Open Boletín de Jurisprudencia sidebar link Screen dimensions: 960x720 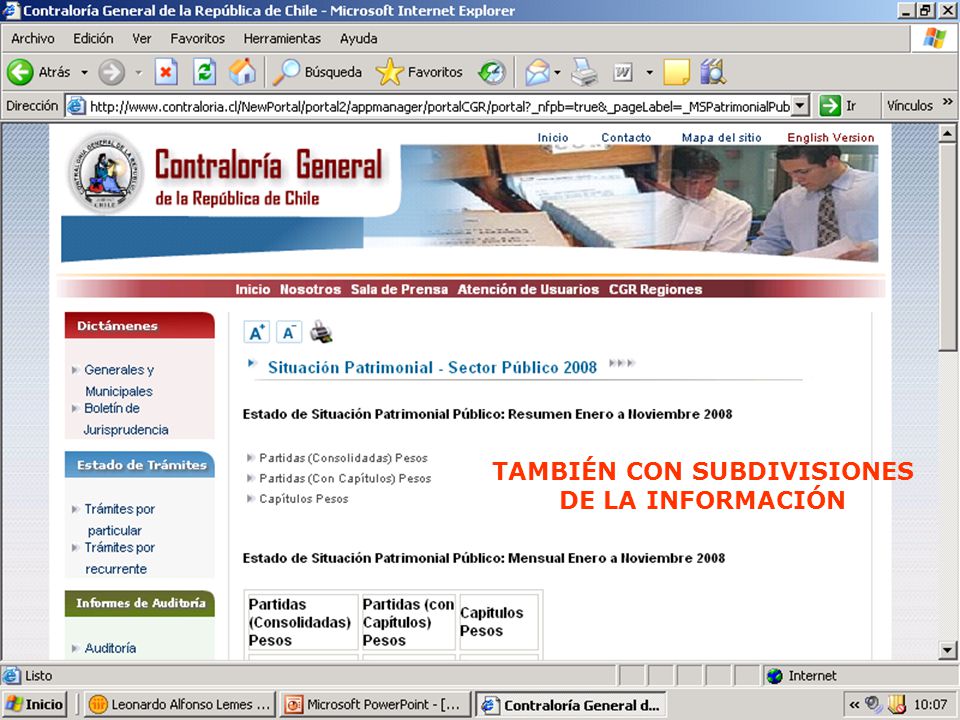(x=126, y=419)
